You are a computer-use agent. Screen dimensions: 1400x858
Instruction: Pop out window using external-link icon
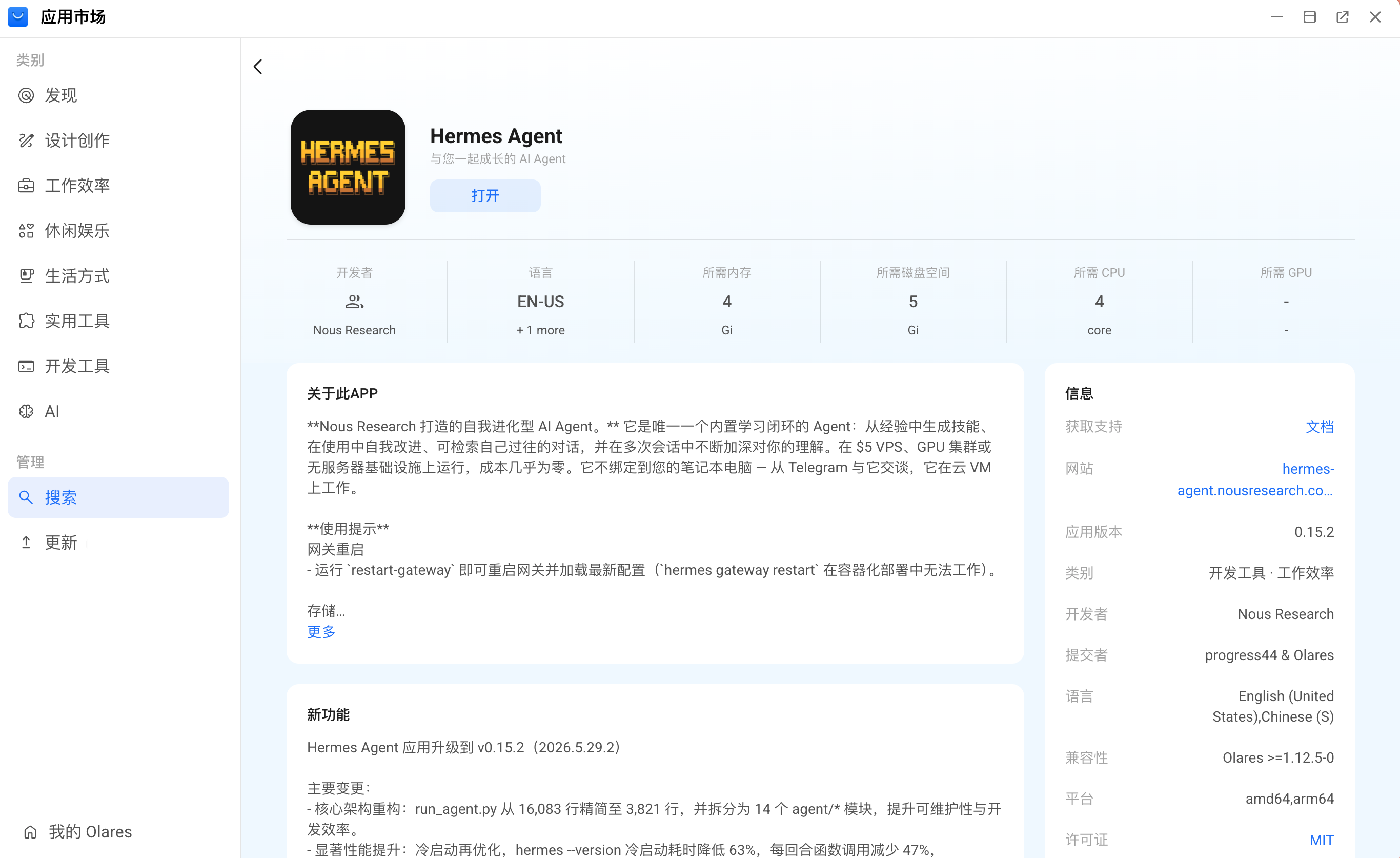(x=1342, y=17)
